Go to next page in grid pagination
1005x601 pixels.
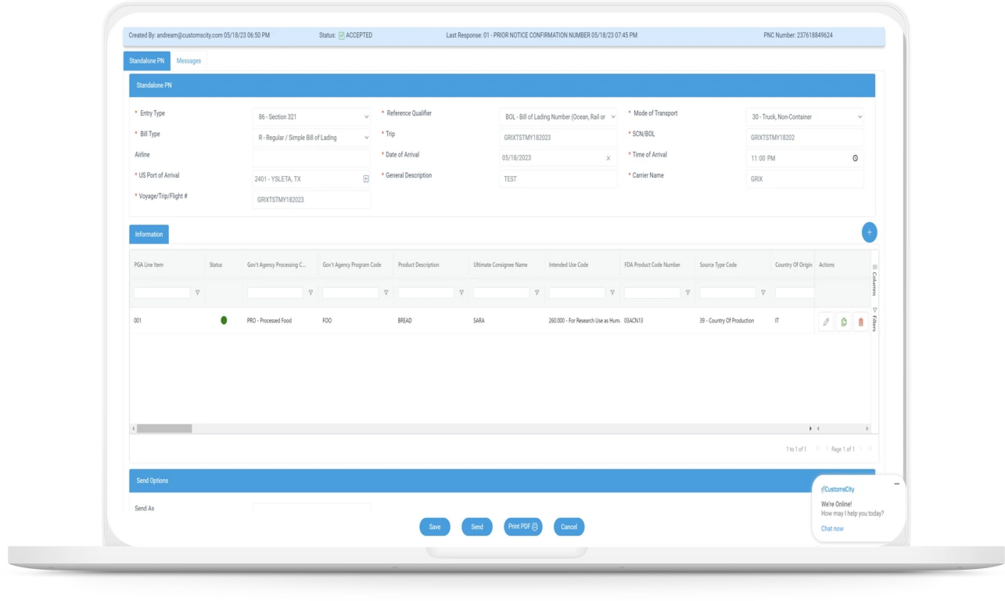coord(861,449)
